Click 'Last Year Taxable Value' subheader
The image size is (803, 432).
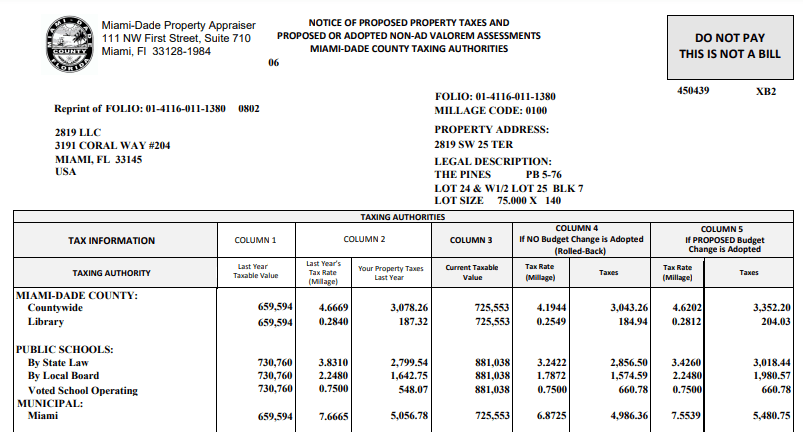coord(256,271)
